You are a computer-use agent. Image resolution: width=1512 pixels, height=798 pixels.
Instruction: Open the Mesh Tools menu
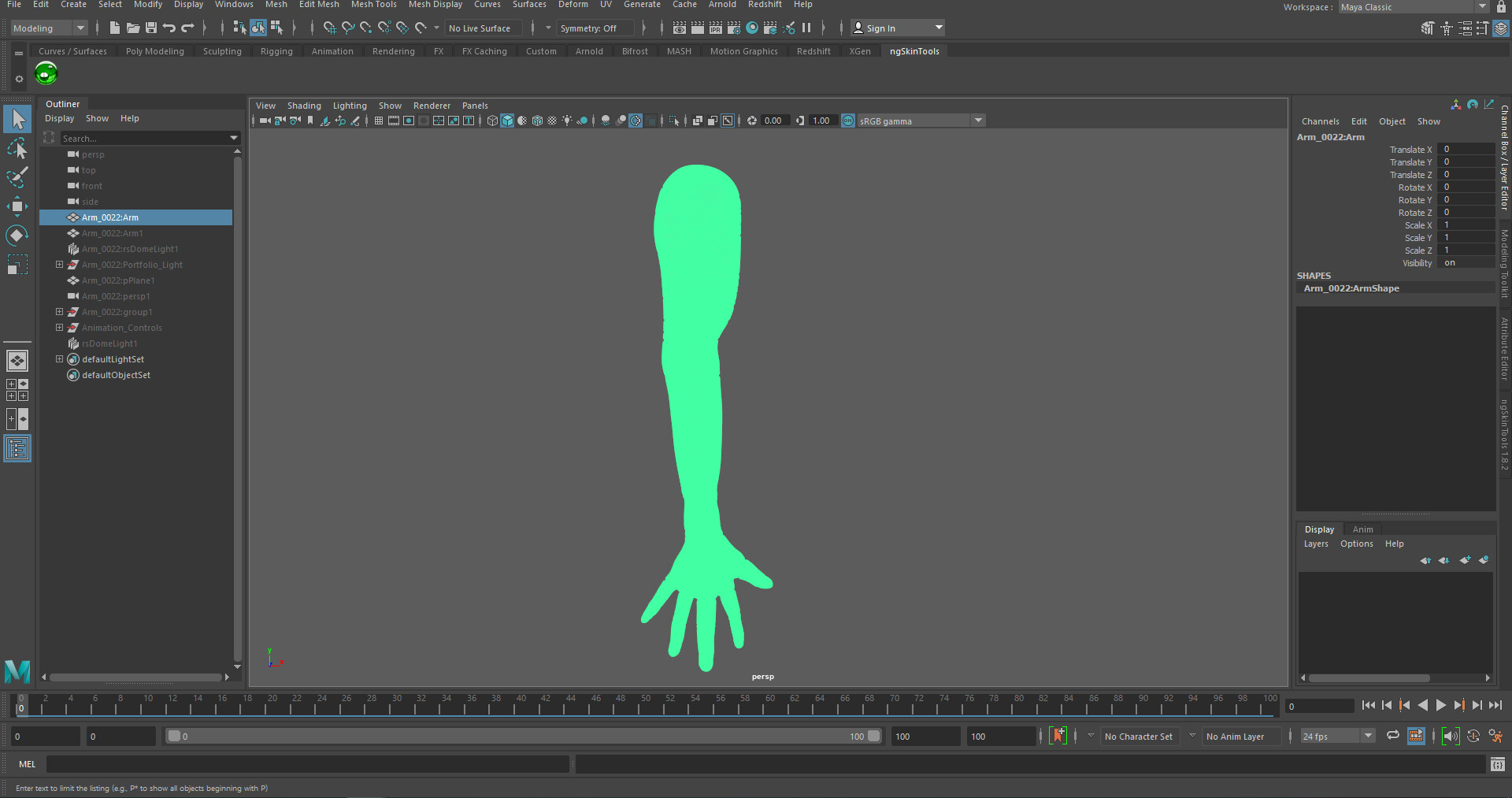[x=373, y=5]
